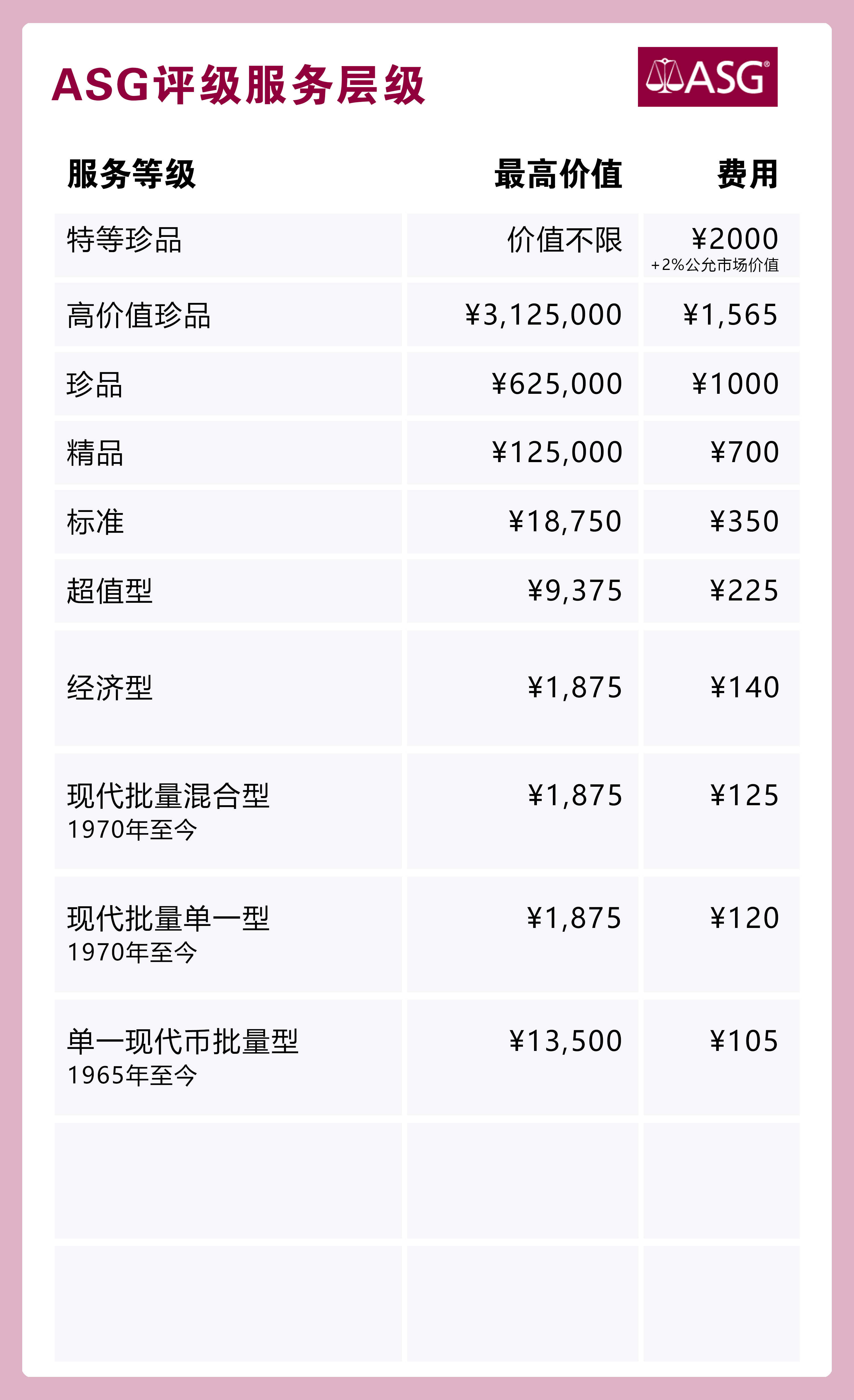Click the ¥9,375 value for 超值型
This screenshot has height=1400, width=854.
point(575,591)
